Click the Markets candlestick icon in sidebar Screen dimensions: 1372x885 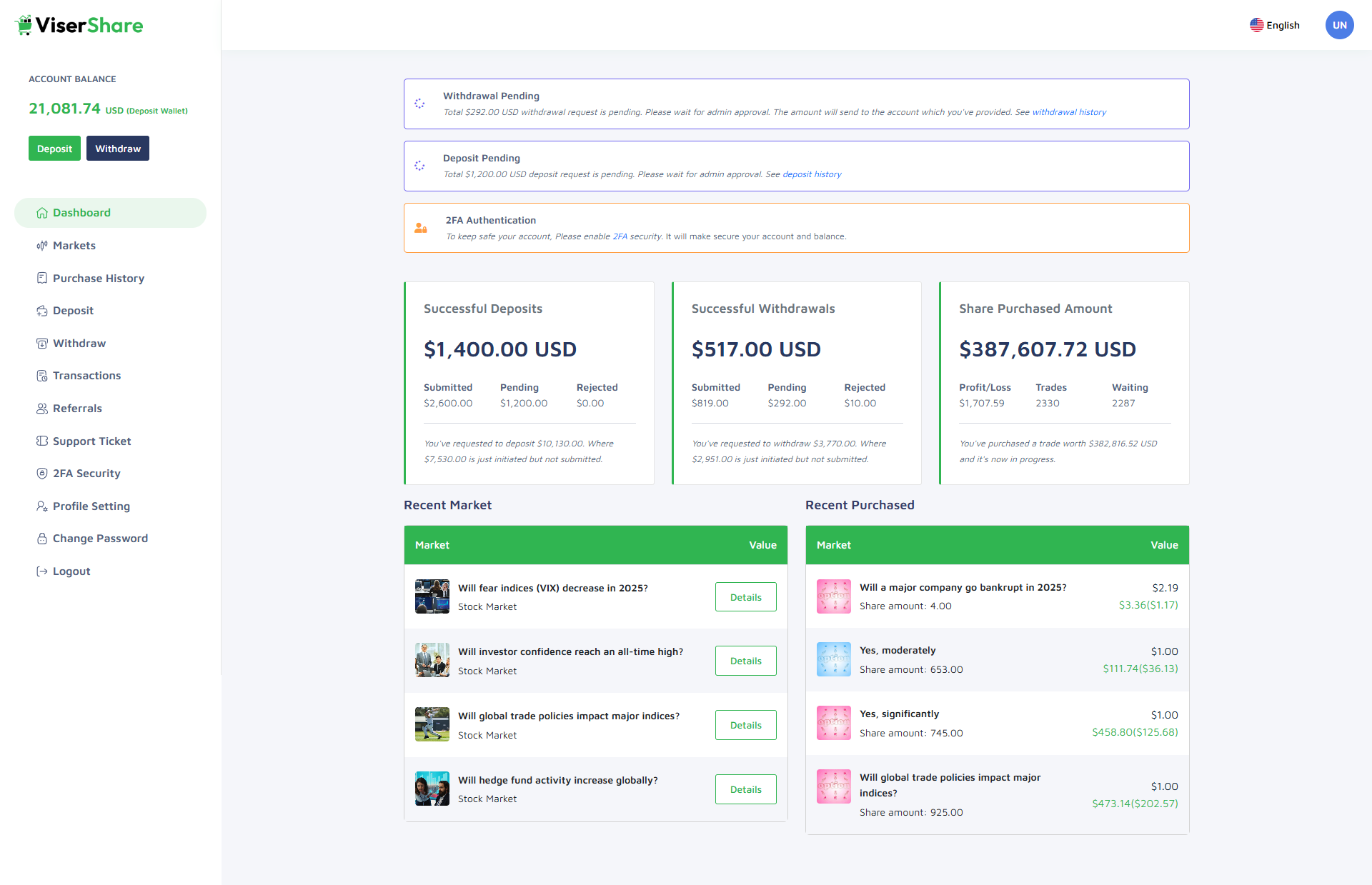pyautogui.click(x=42, y=246)
